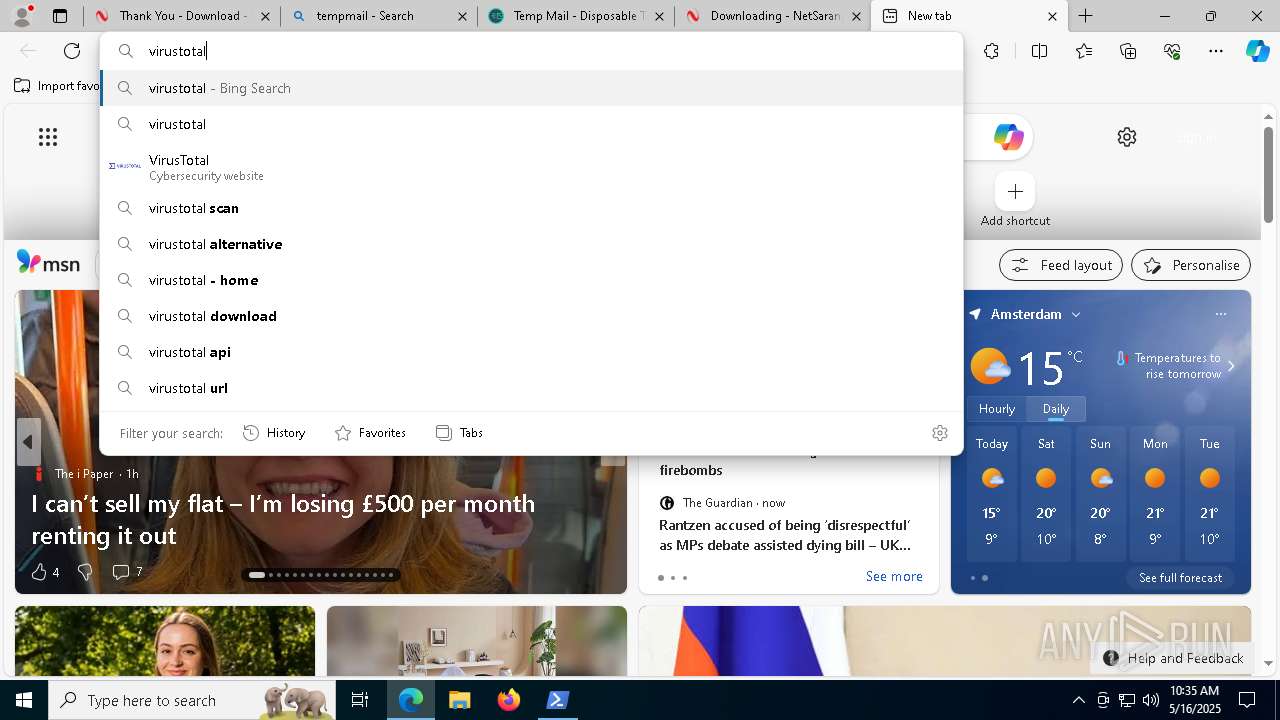1280x720 pixels.
Task: Open search suggestion settings gear
Action: tap(940, 433)
